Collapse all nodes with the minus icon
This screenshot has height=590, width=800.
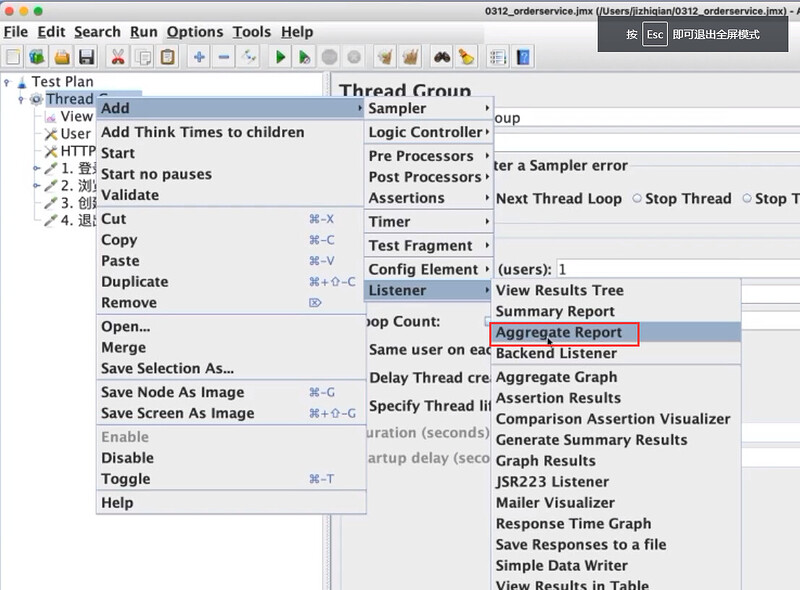point(223,57)
